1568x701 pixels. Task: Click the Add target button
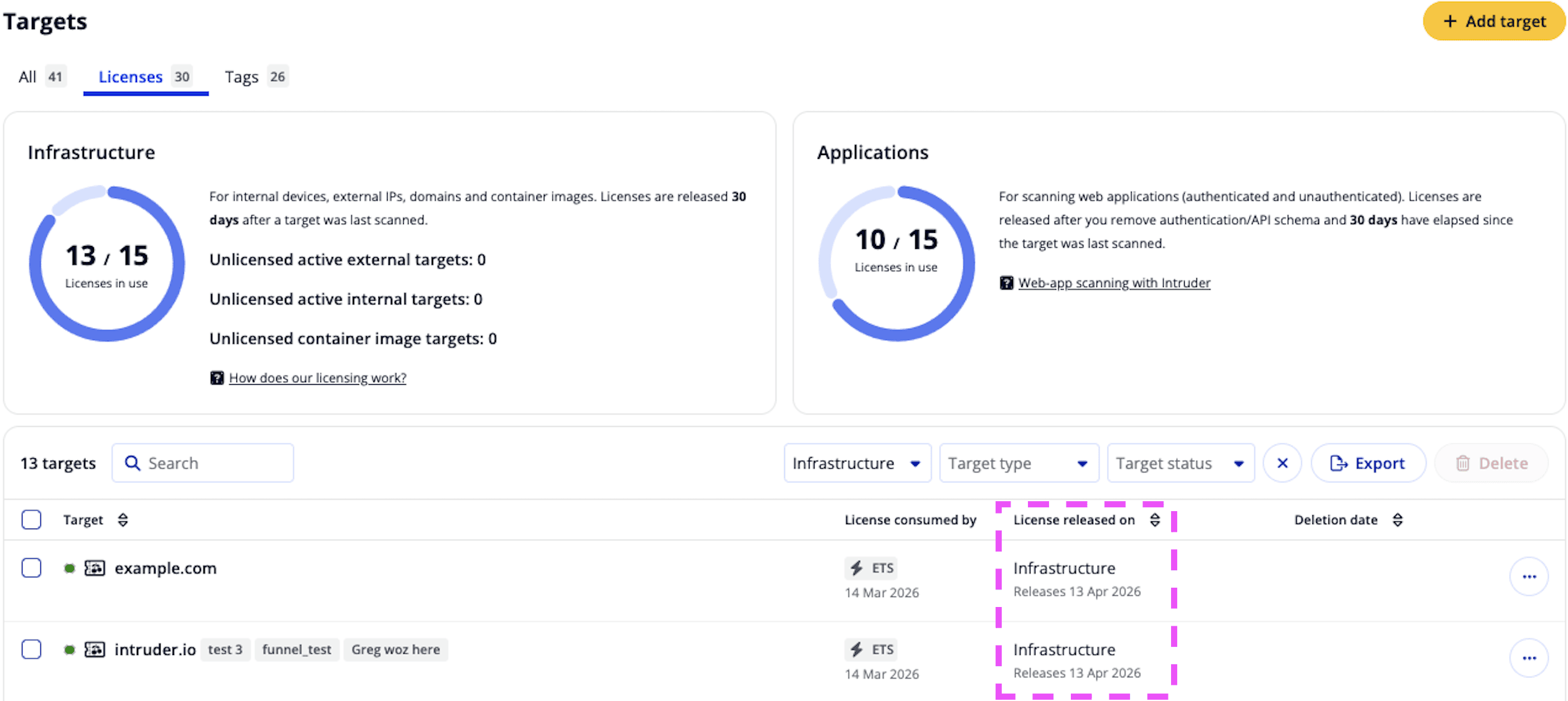(x=1493, y=21)
